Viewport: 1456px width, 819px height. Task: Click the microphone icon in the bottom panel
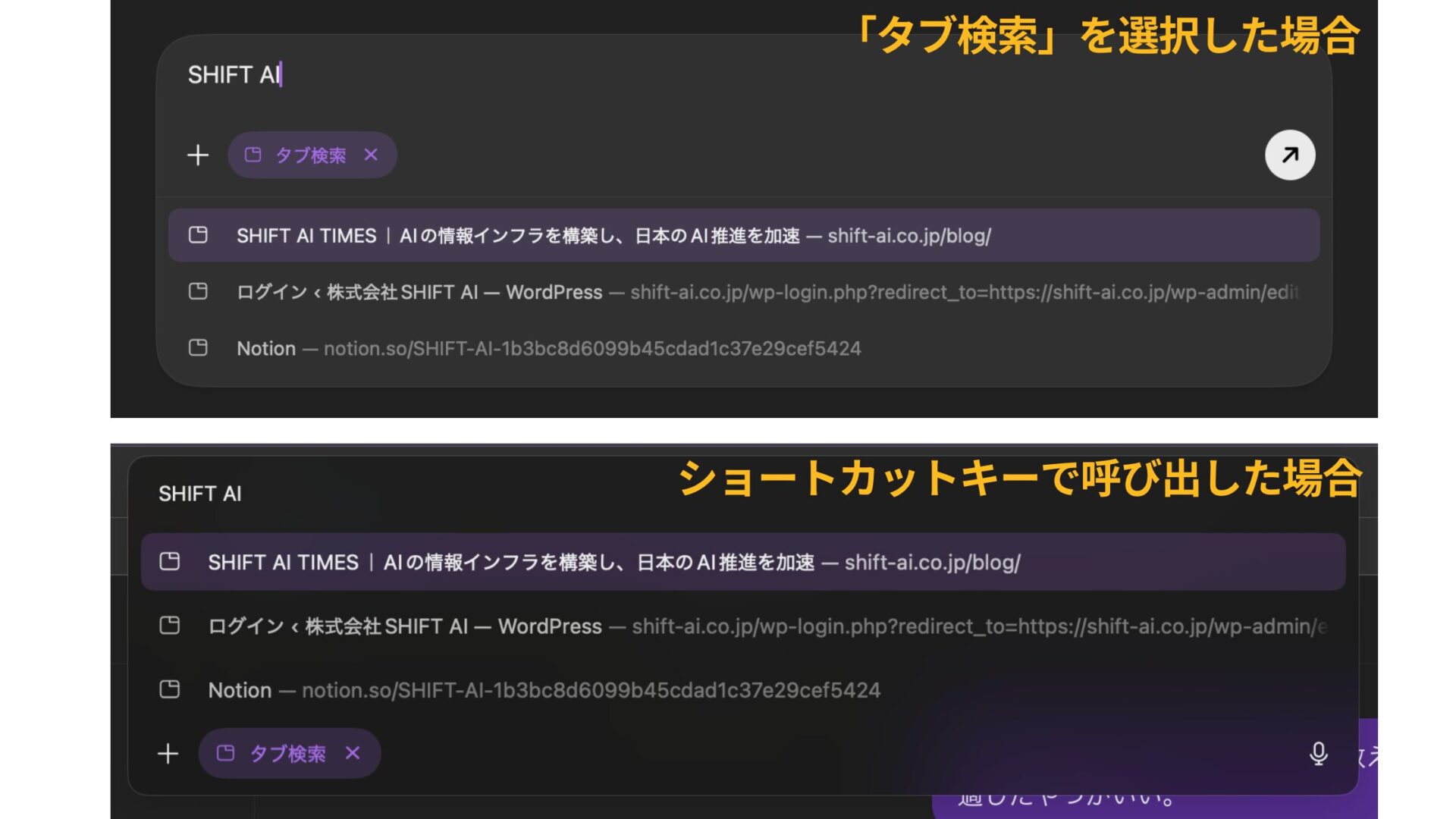pos(1319,754)
